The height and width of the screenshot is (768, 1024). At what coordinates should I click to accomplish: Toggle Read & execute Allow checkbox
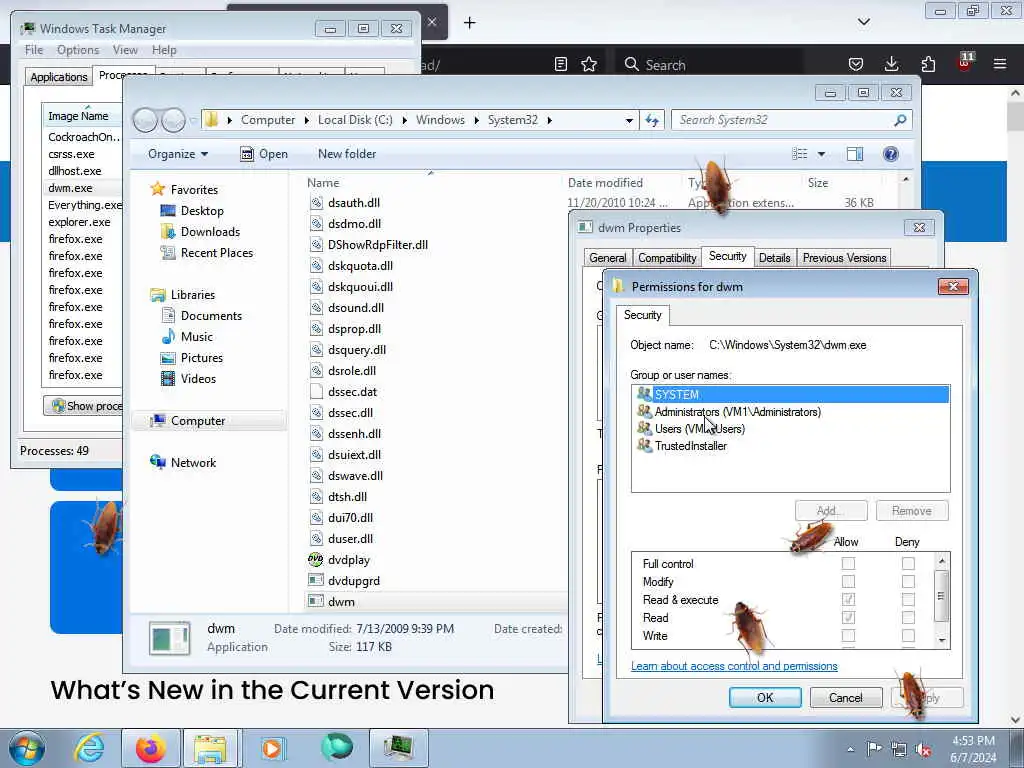(848, 600)
